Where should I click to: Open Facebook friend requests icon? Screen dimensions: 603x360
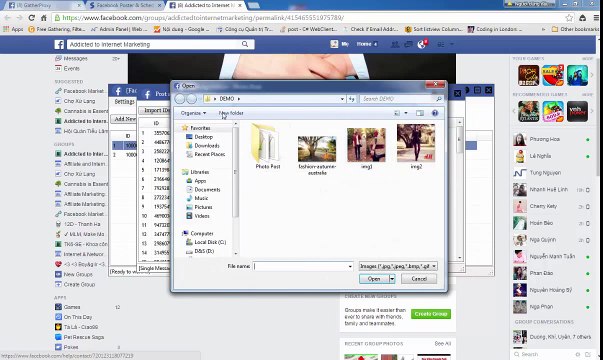(395, 45)
